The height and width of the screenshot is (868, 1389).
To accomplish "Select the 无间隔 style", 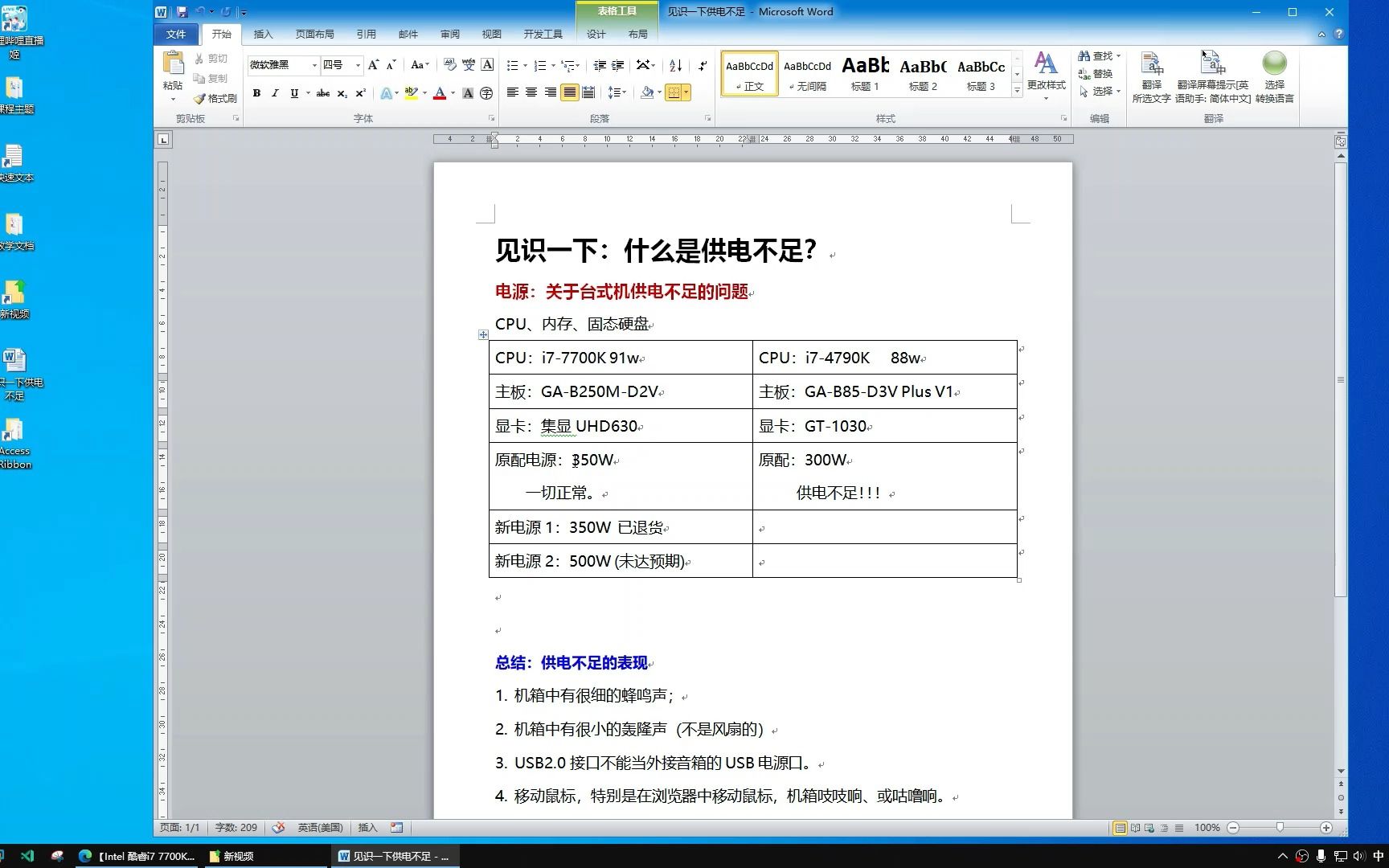I will [807, 73].
